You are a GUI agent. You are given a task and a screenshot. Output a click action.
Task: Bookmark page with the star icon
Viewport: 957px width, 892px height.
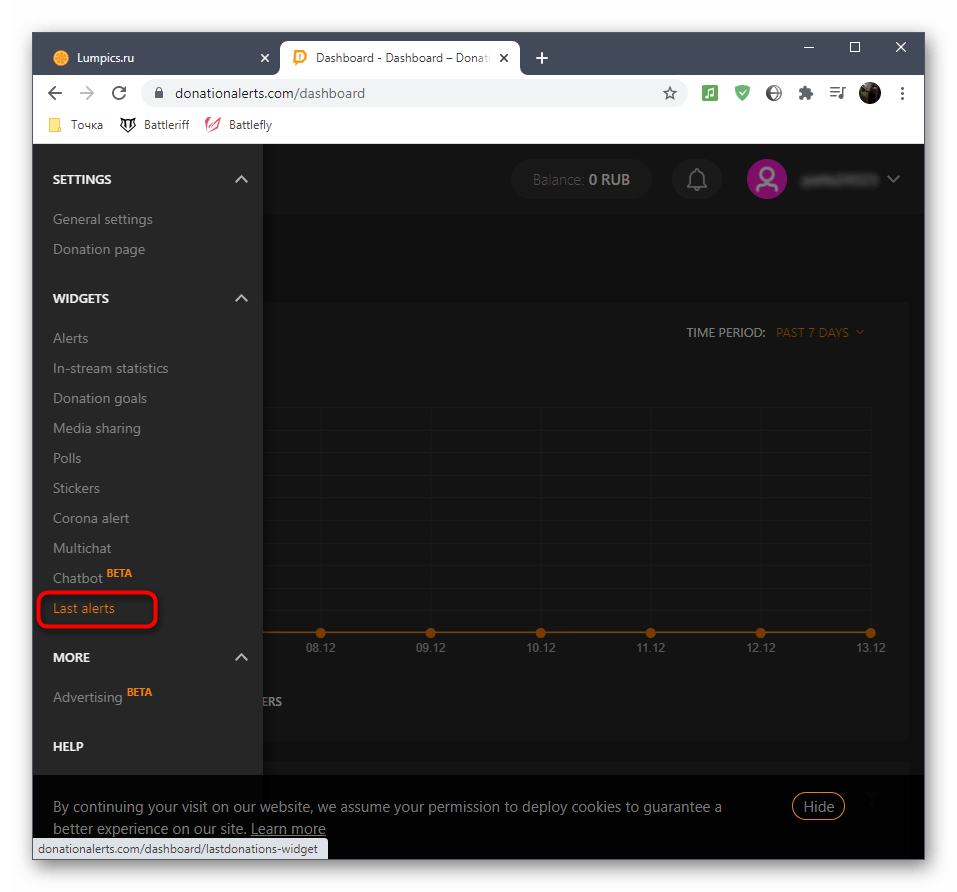[x=669, y=93]
